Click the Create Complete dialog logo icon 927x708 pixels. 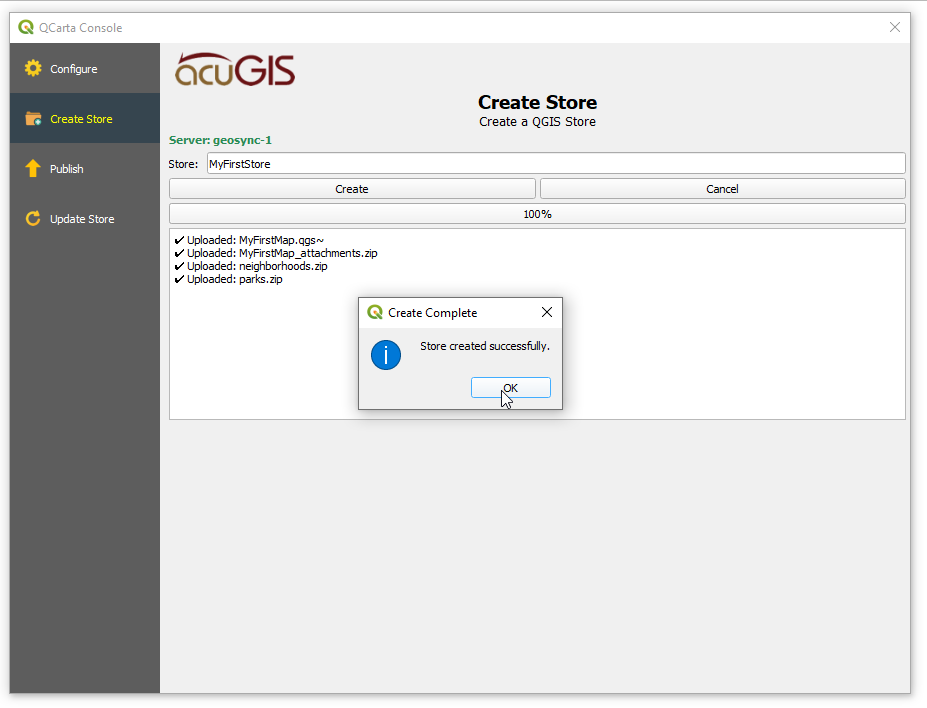coord(375,312)
